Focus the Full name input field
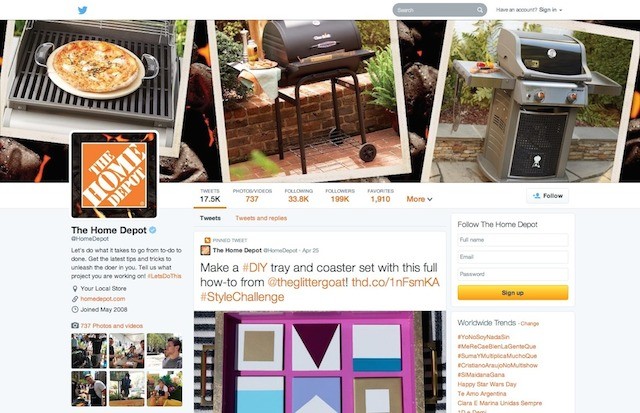 tap(513, 240)
